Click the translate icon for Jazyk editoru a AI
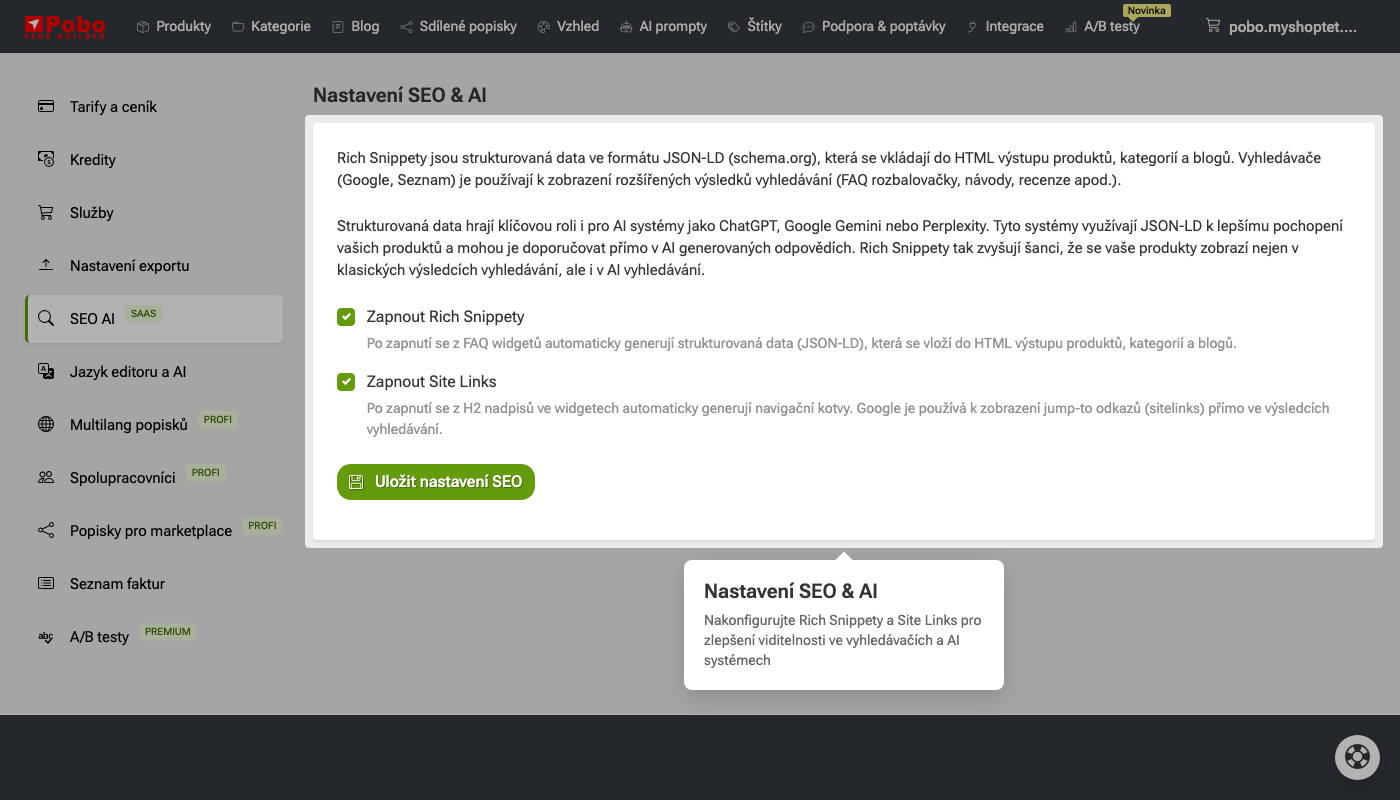 46,371
